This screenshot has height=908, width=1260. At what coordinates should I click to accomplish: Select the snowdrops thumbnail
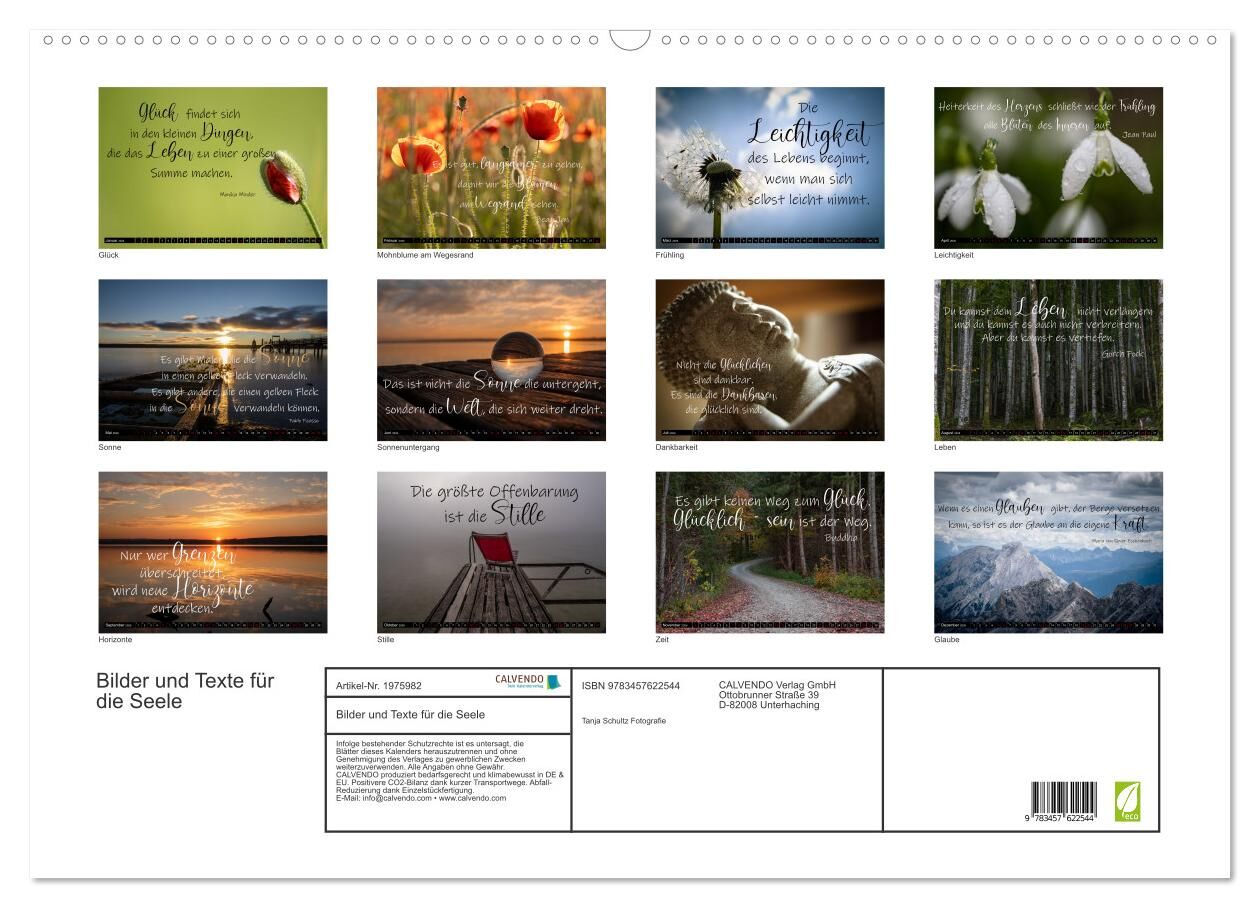tap(1048, 167)
